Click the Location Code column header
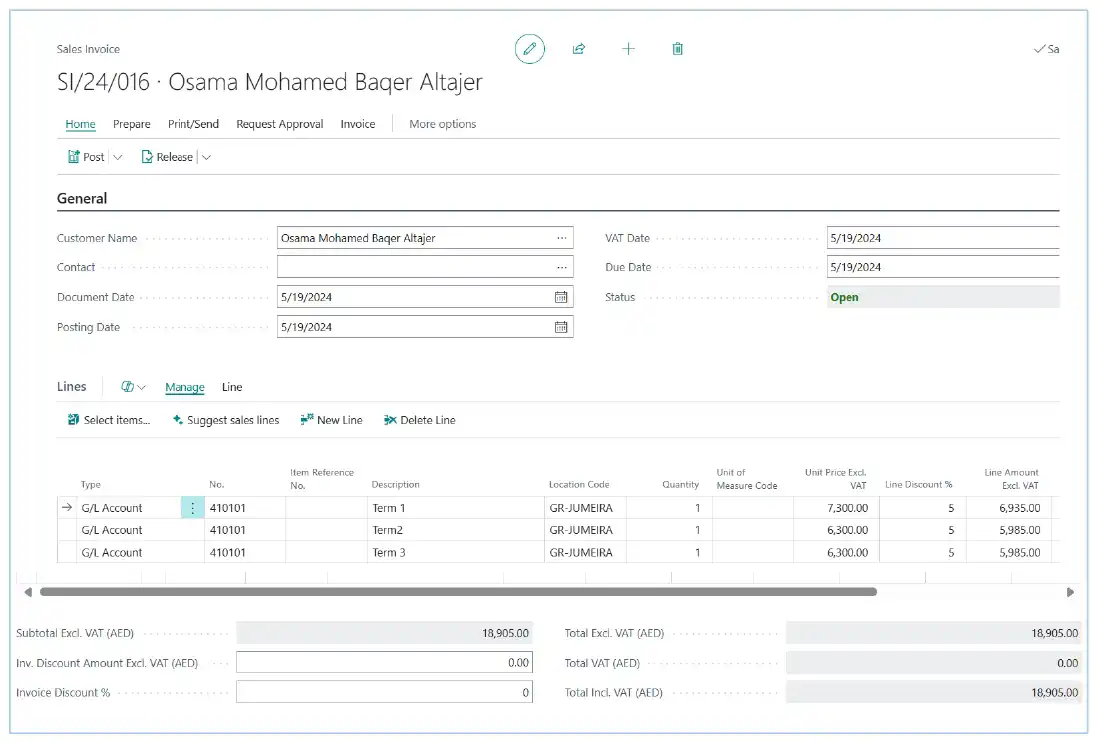Screen dimensions: 1099x742 tap(579, 485)
